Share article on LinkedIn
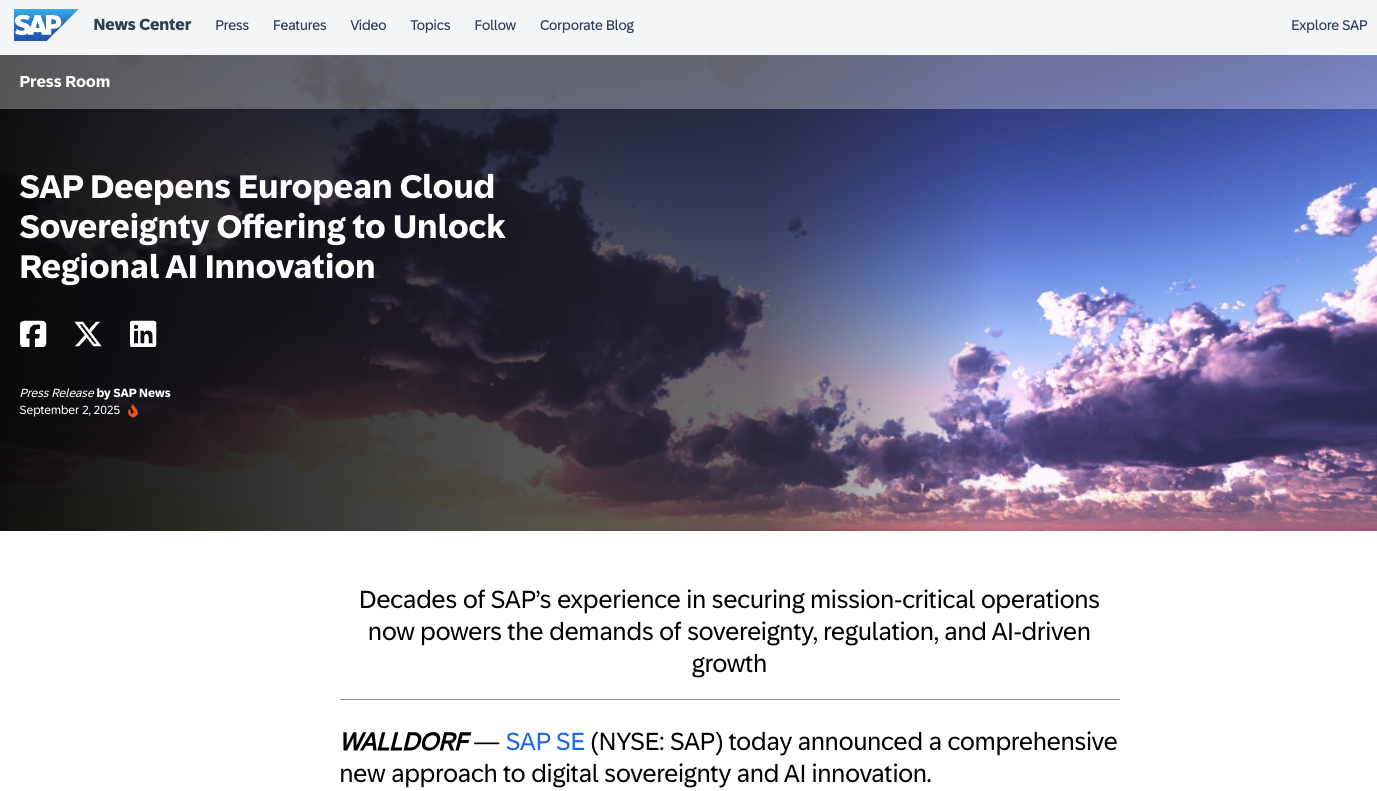This screenshot has height=791, width=1377. 143,334
